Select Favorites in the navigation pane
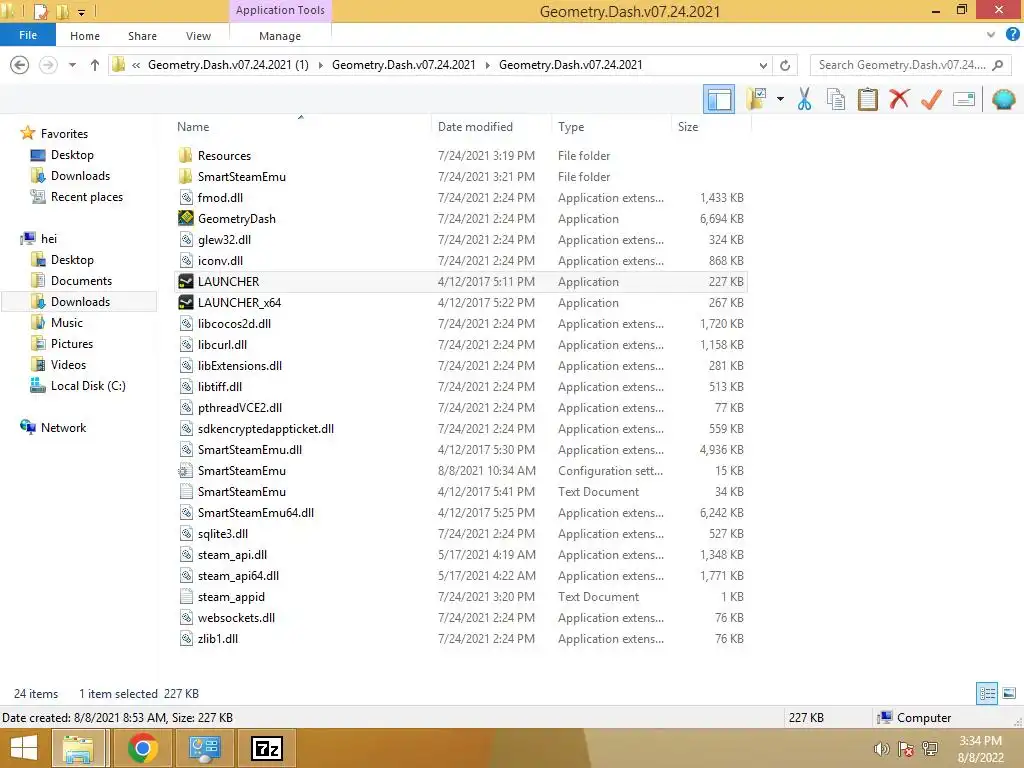 click(64, 134)
